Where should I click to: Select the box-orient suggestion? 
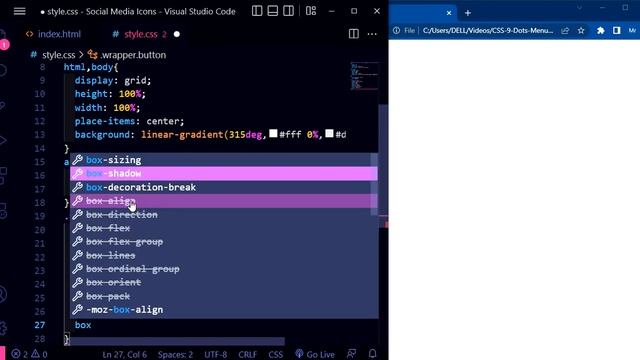click(224, 282)
